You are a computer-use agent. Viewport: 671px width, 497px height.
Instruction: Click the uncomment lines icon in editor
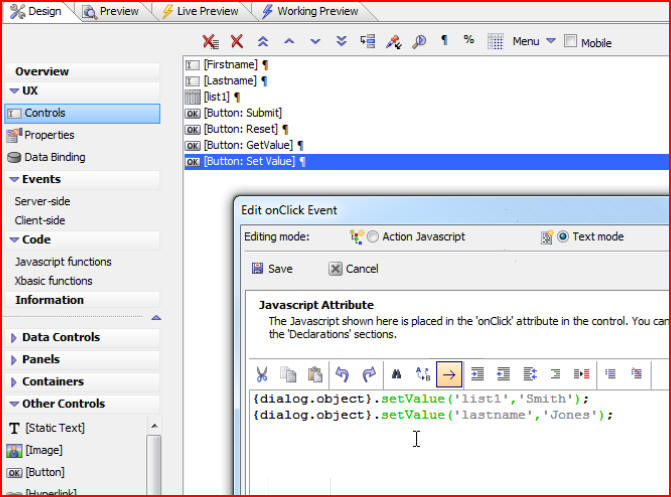(x=637, y=374)
